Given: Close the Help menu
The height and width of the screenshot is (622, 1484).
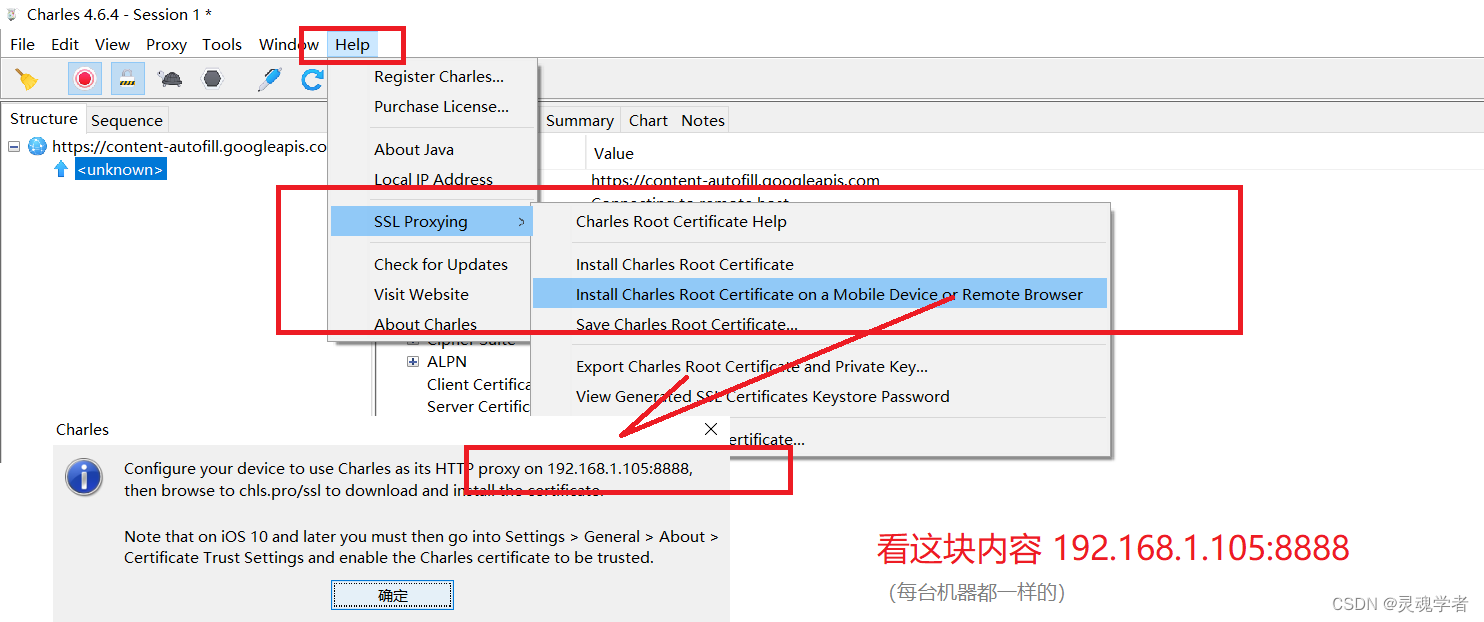Looking at the screenshot, I should click(352, 44).
